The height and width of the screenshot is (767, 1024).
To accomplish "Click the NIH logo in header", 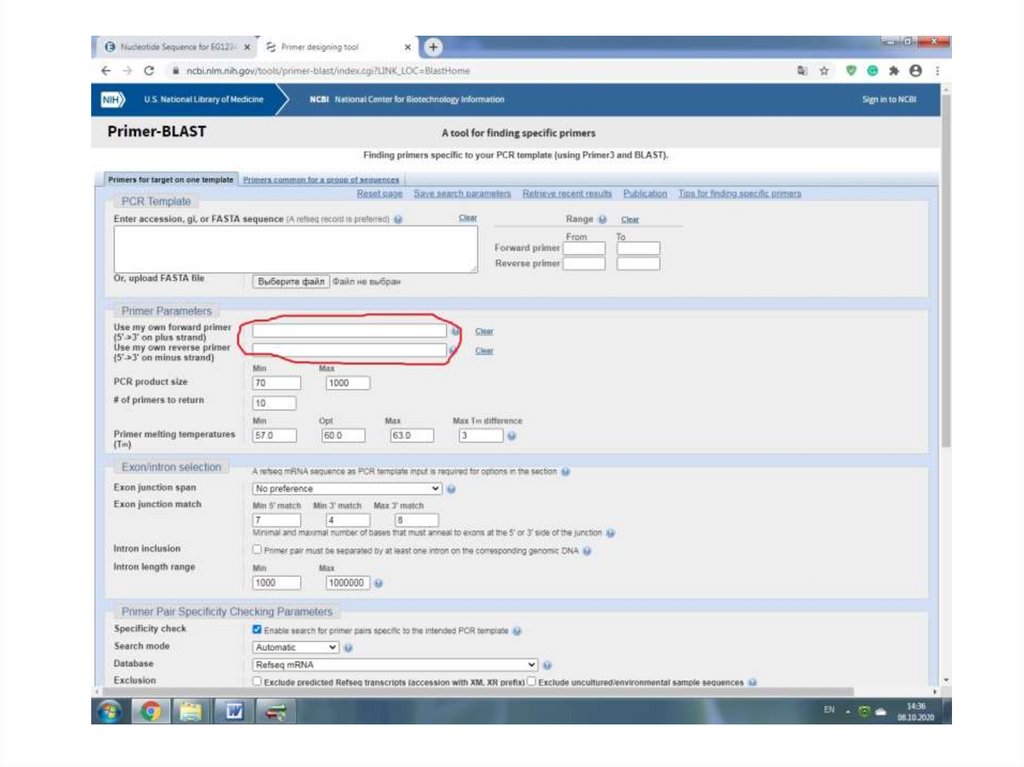I will 112,99.
